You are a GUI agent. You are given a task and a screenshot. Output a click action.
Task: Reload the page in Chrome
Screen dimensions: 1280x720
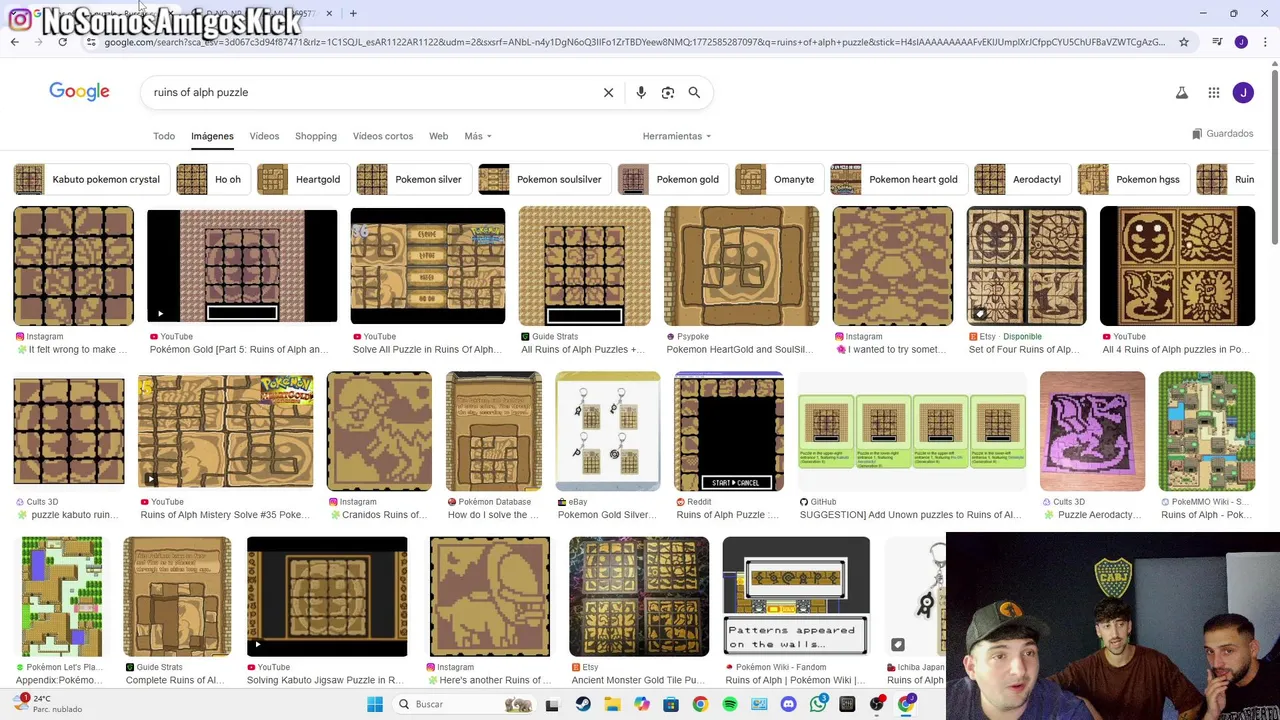pos(62,42)
